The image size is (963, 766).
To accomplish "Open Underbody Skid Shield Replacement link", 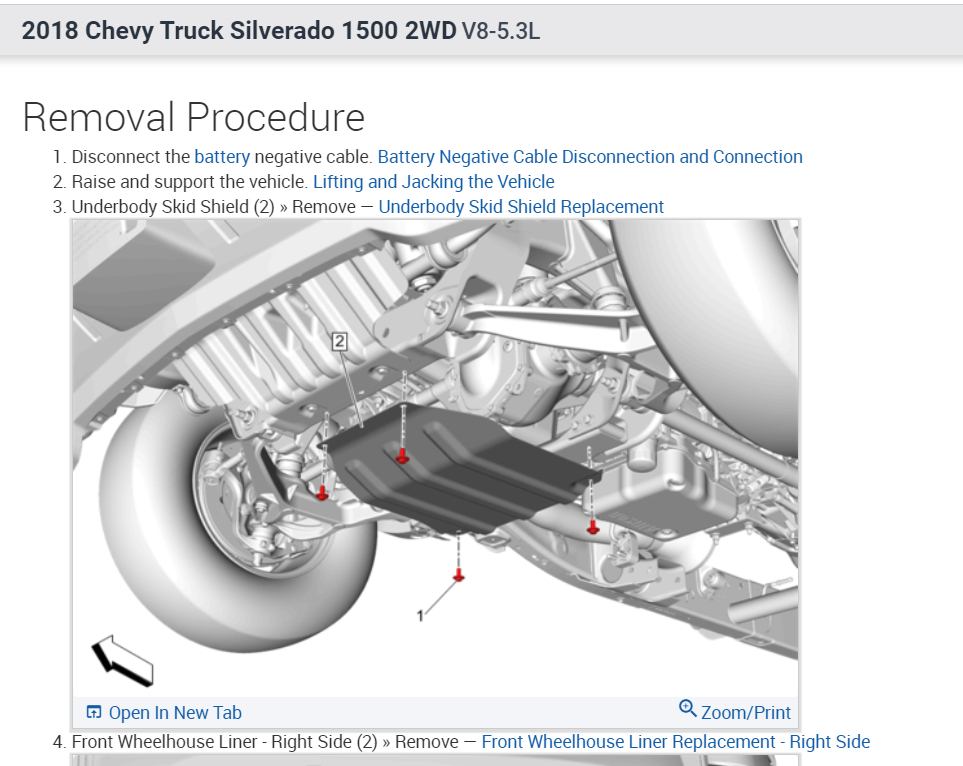I will (521, 207).
